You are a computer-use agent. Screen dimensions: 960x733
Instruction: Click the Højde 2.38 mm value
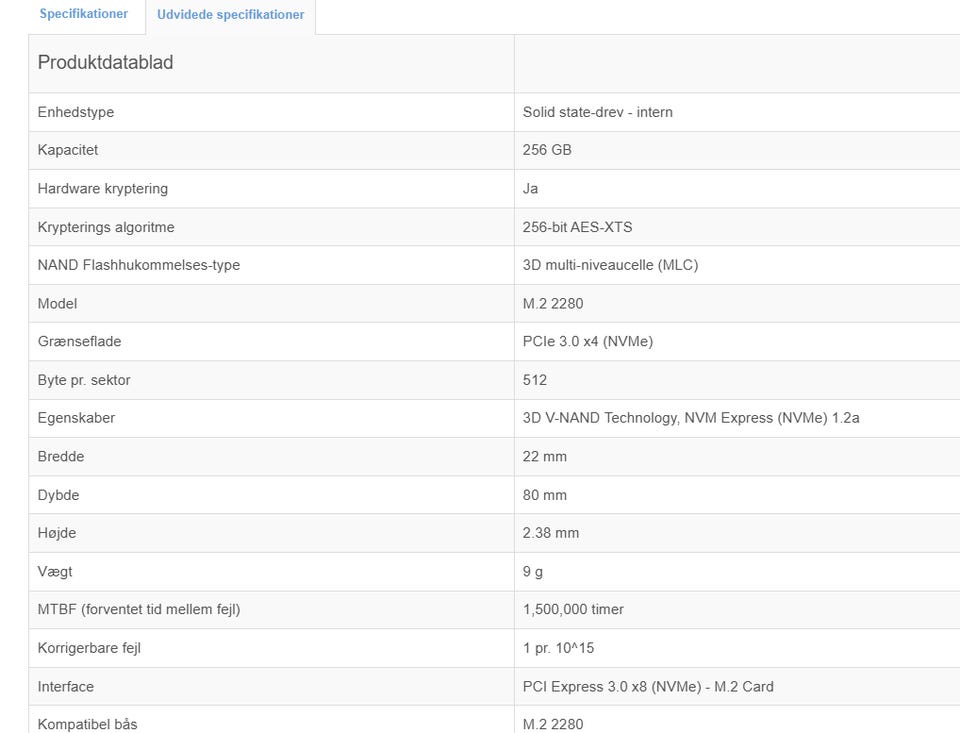coord(550,533)
